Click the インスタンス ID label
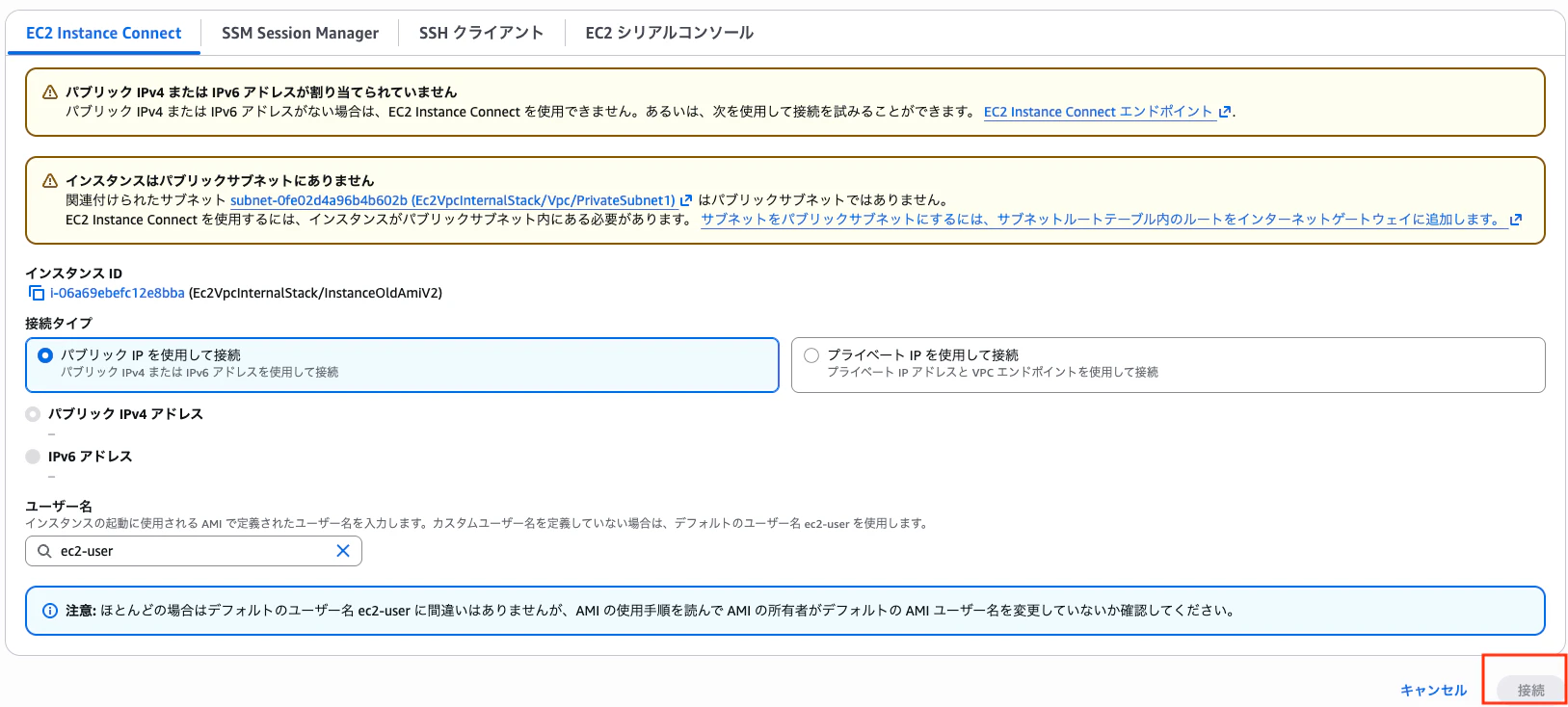The width and height of the screenshot is (1568, 707). point(74,274)
